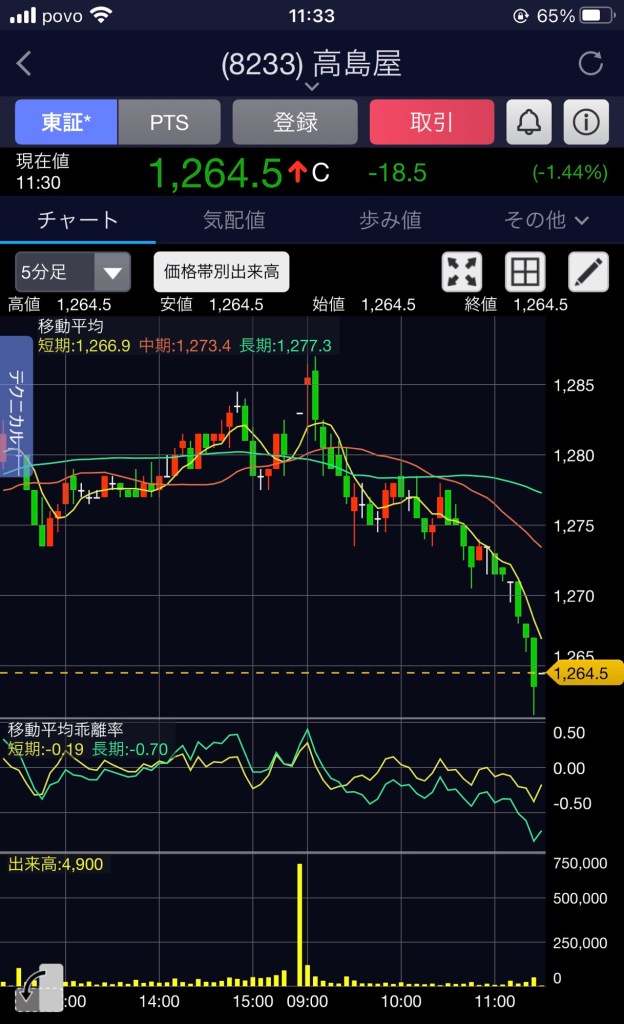Open the multi-chart grid layout
624x1024 pixels.
525,271
